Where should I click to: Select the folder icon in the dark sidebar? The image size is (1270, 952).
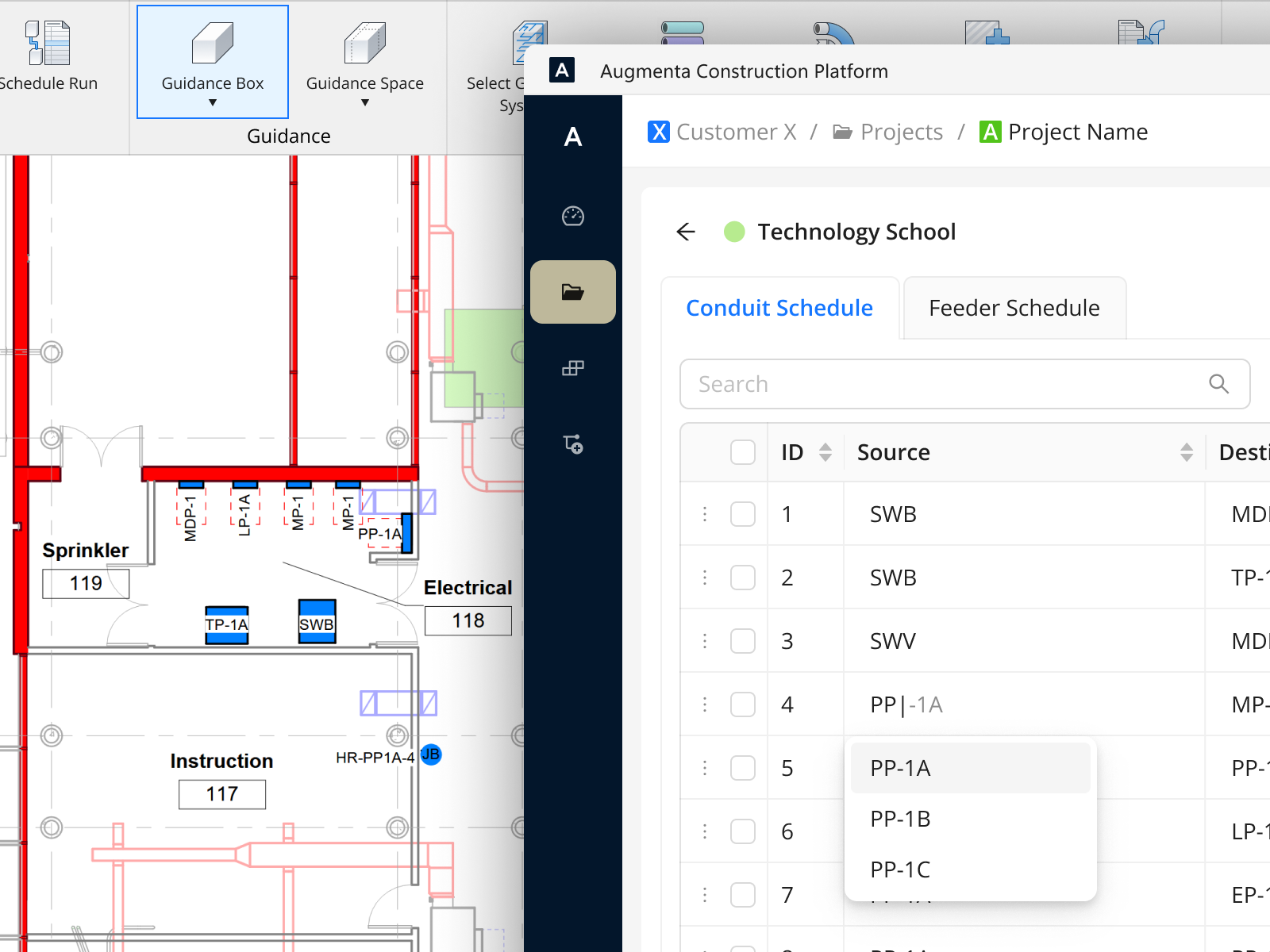[x=572, y=292]
